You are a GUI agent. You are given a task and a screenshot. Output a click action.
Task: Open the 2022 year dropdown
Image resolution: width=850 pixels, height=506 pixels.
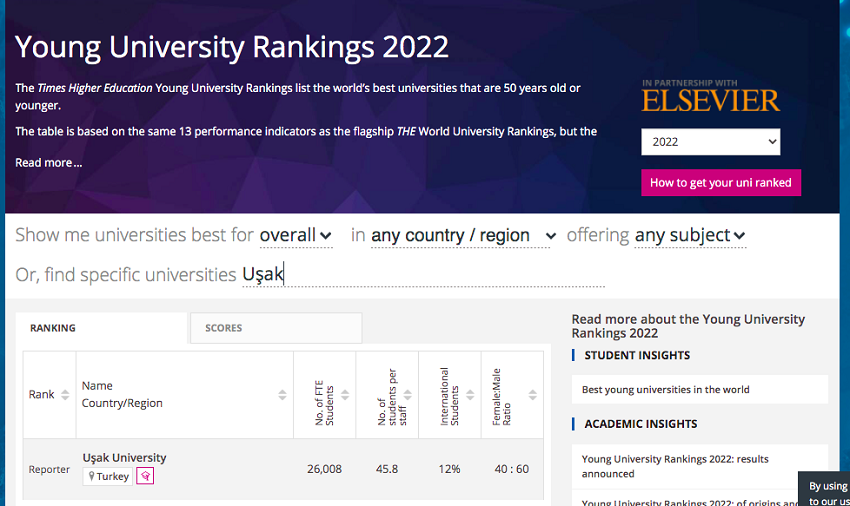click(710, 142)
